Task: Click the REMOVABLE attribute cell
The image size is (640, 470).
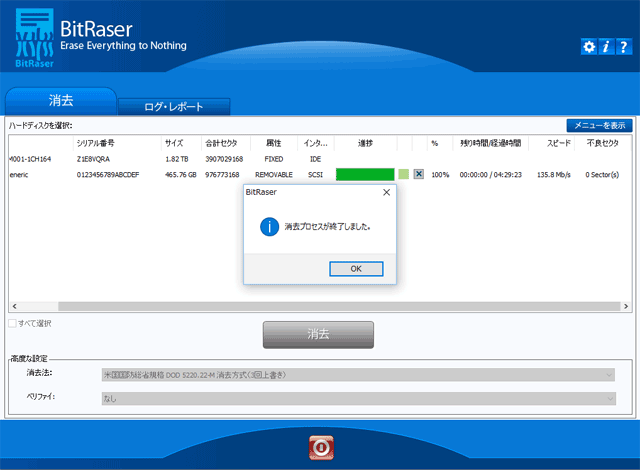Action: click(274, 175)
